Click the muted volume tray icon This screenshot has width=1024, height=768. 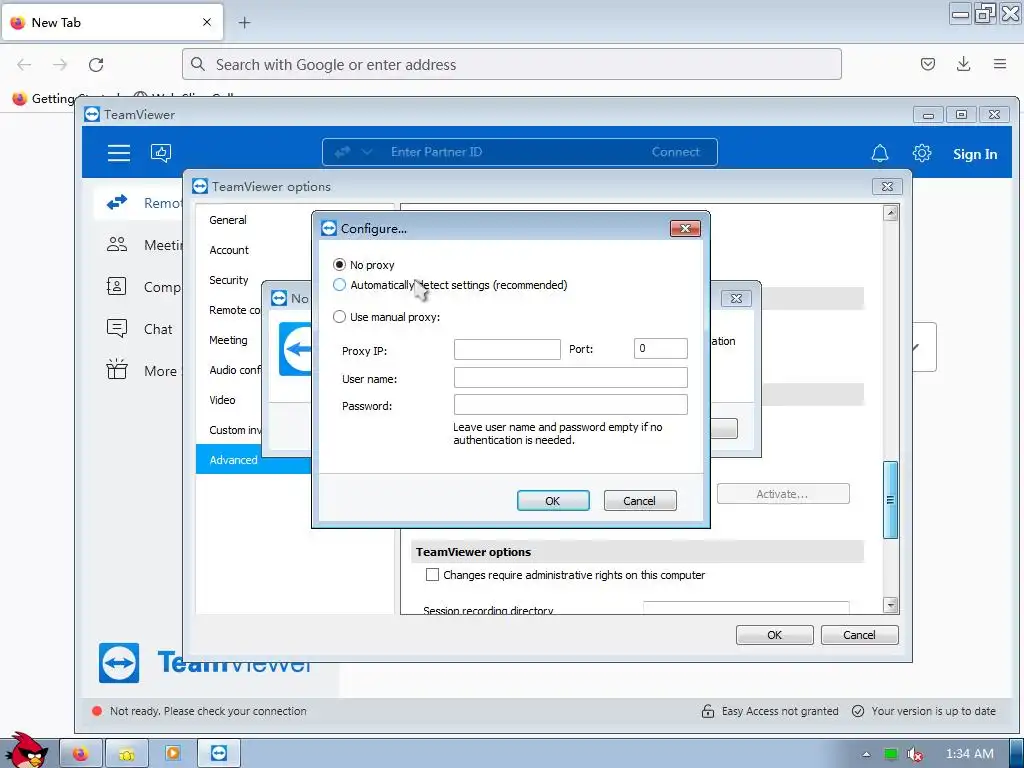(x=915, y=754)
